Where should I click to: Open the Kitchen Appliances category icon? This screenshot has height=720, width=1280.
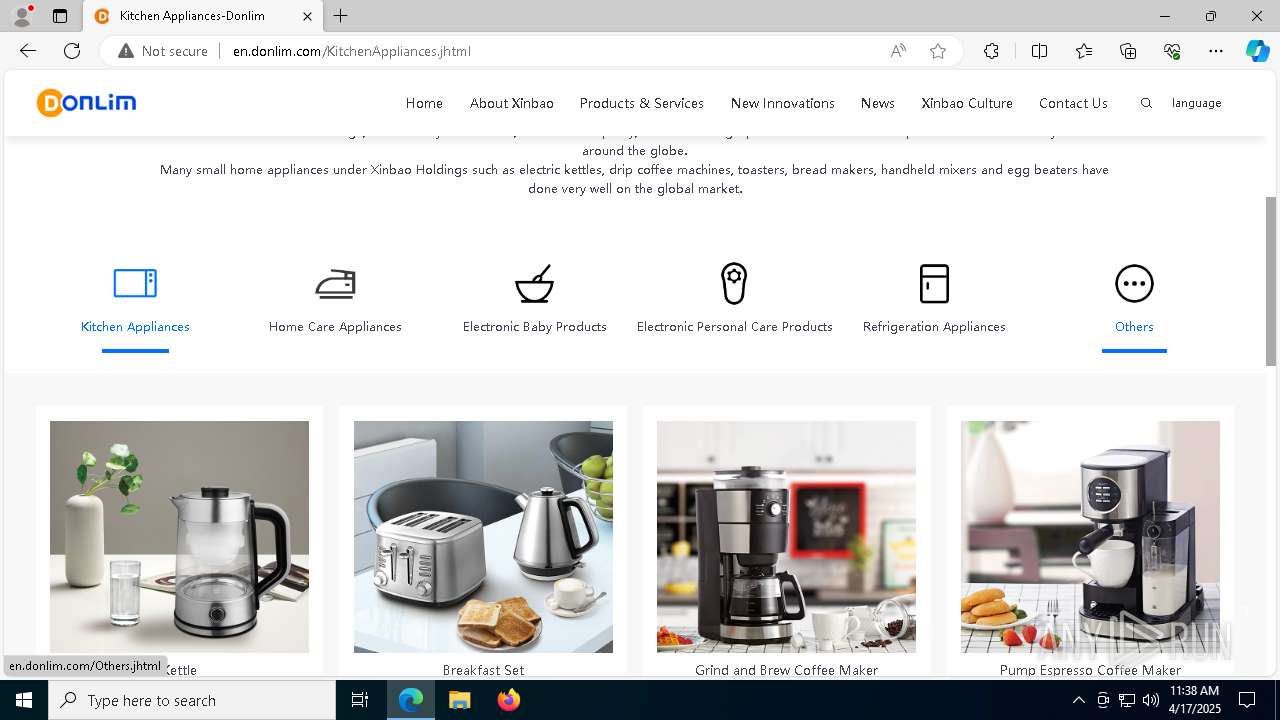135,283
